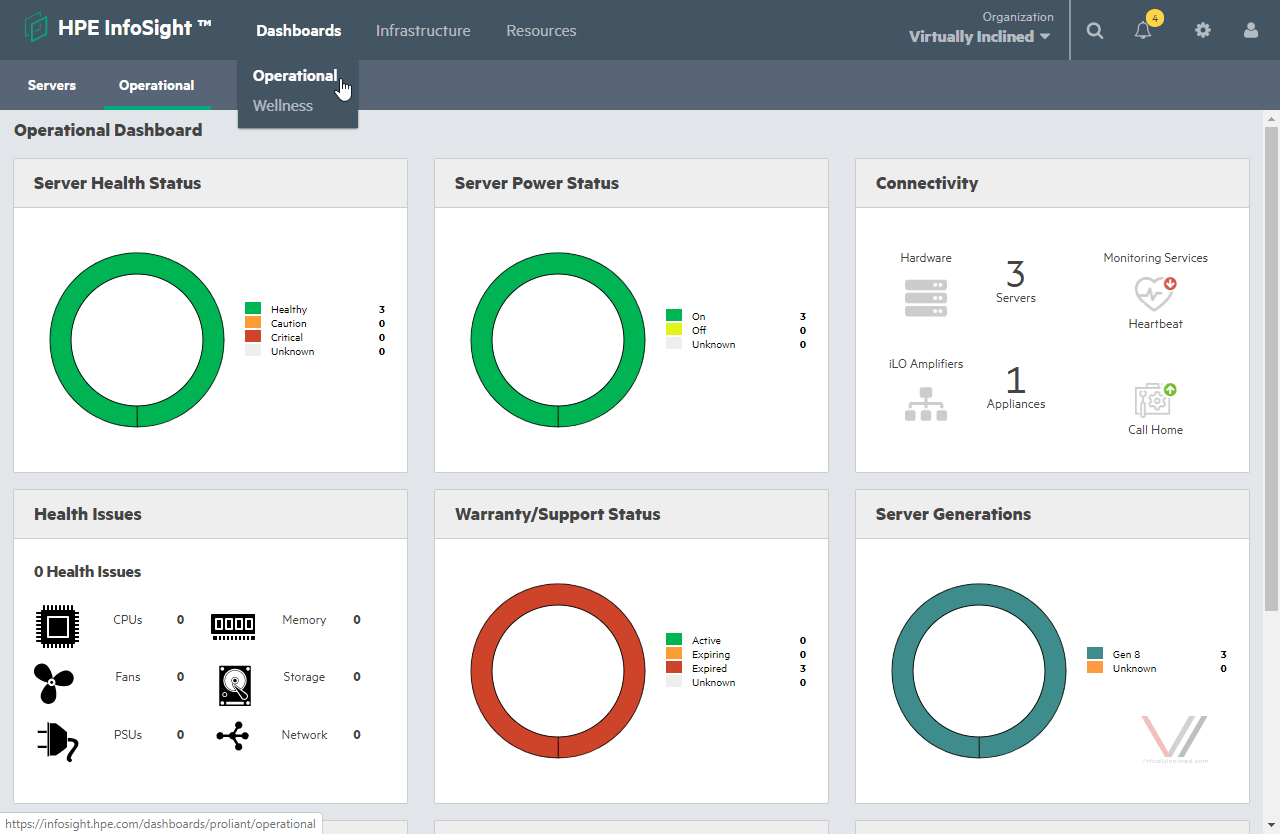
Task: Click the 0 Health Issues text
Action: pyautogui.click(x=87, y=572)
